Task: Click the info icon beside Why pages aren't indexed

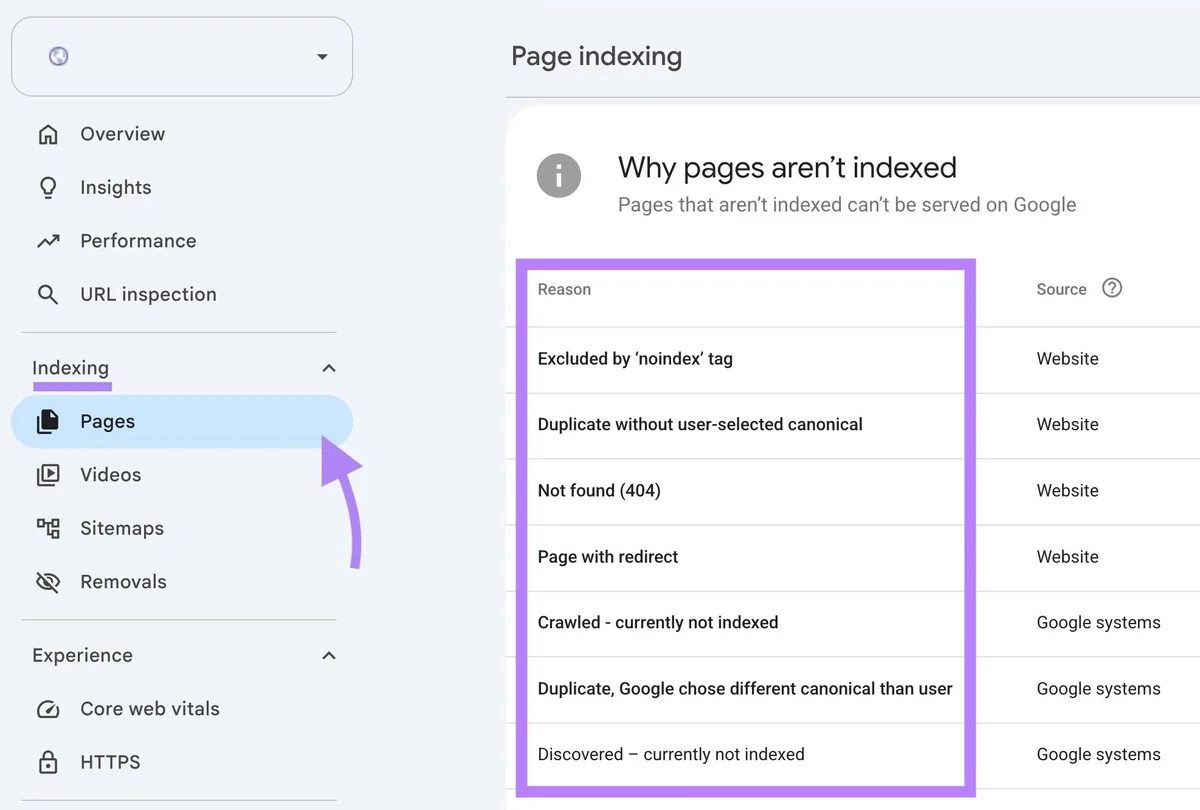Action: point(559,176)
